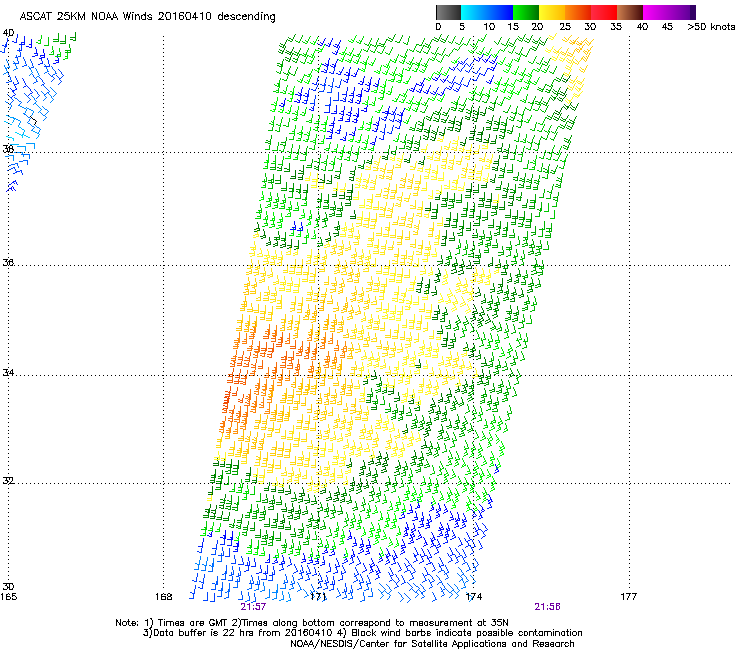Screen dimensions: 740x650
Task: Click the legend scale number 10
Action: point(489,27)
